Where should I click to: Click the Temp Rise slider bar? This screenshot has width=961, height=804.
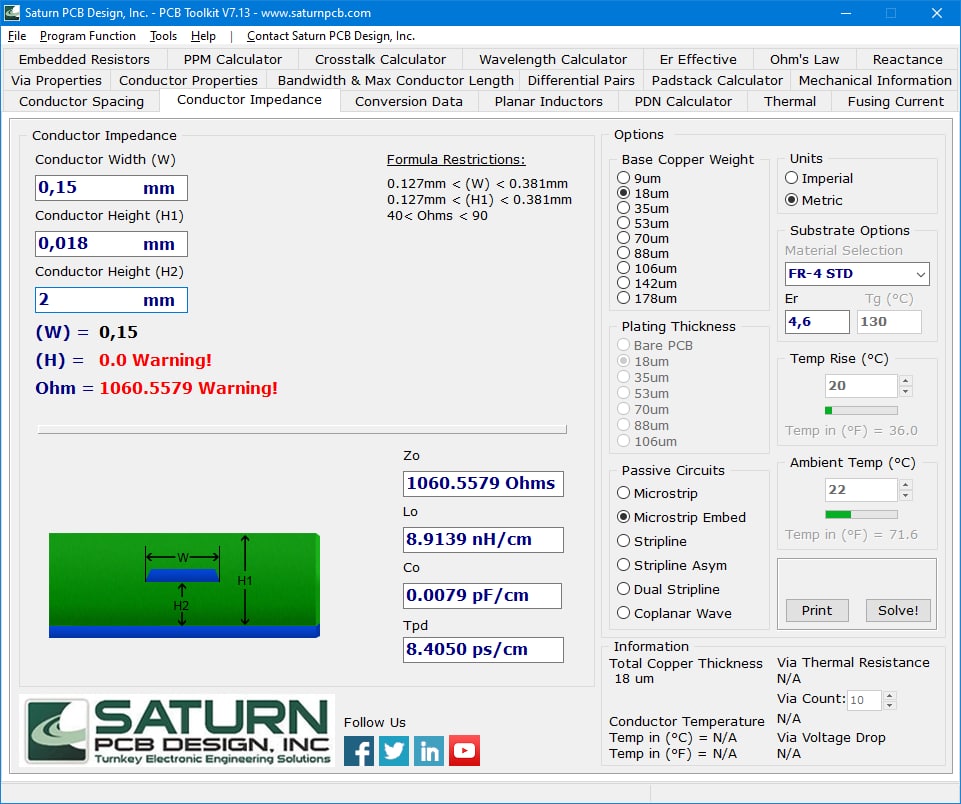click(x=861, y=410)
